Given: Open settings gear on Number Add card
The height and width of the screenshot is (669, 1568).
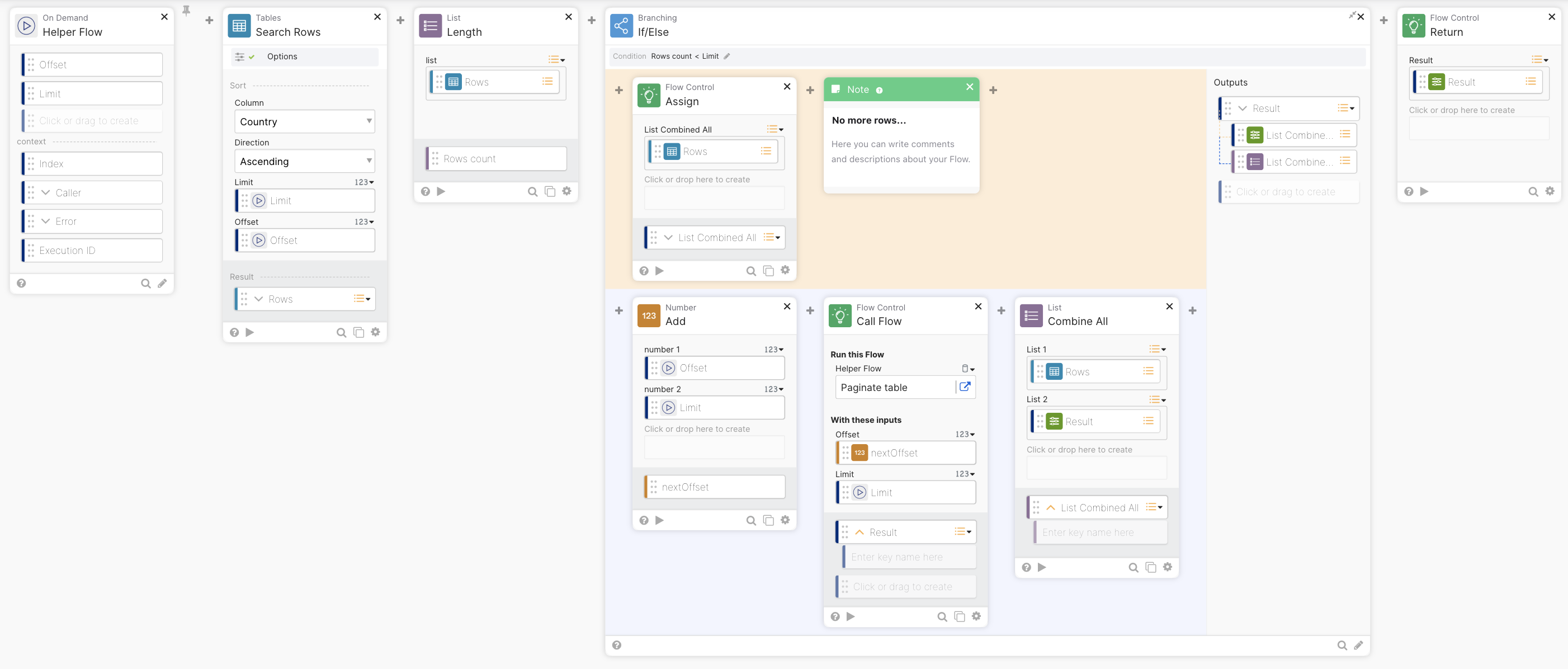Looking at the screenshot, I should pyautogui.click(x=785, y=520).
